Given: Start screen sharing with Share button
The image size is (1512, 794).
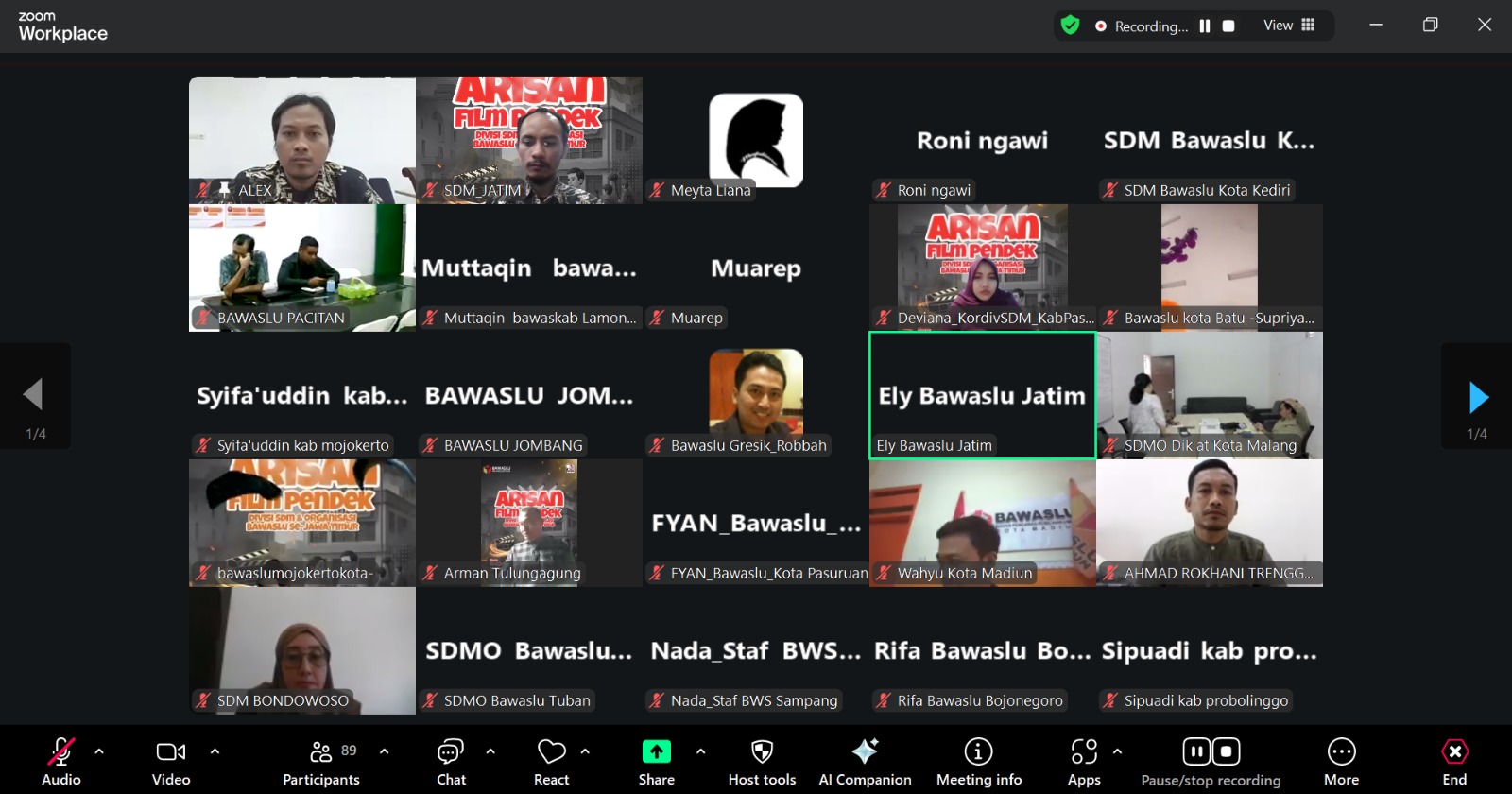Looking at the screenshot, I should 656,760.
